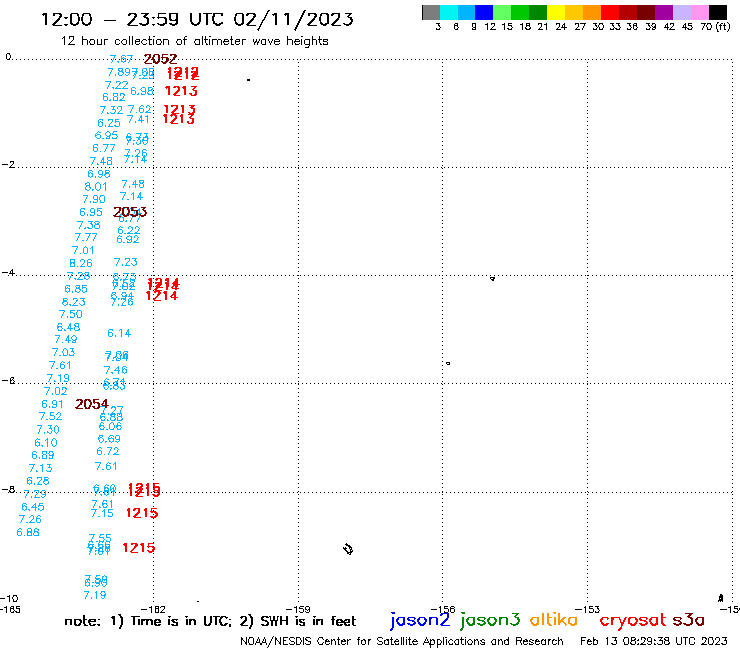Viewport: 740px width, 650px height.
Task: Click the dark red time label '2054'
Action: point(92,404)
